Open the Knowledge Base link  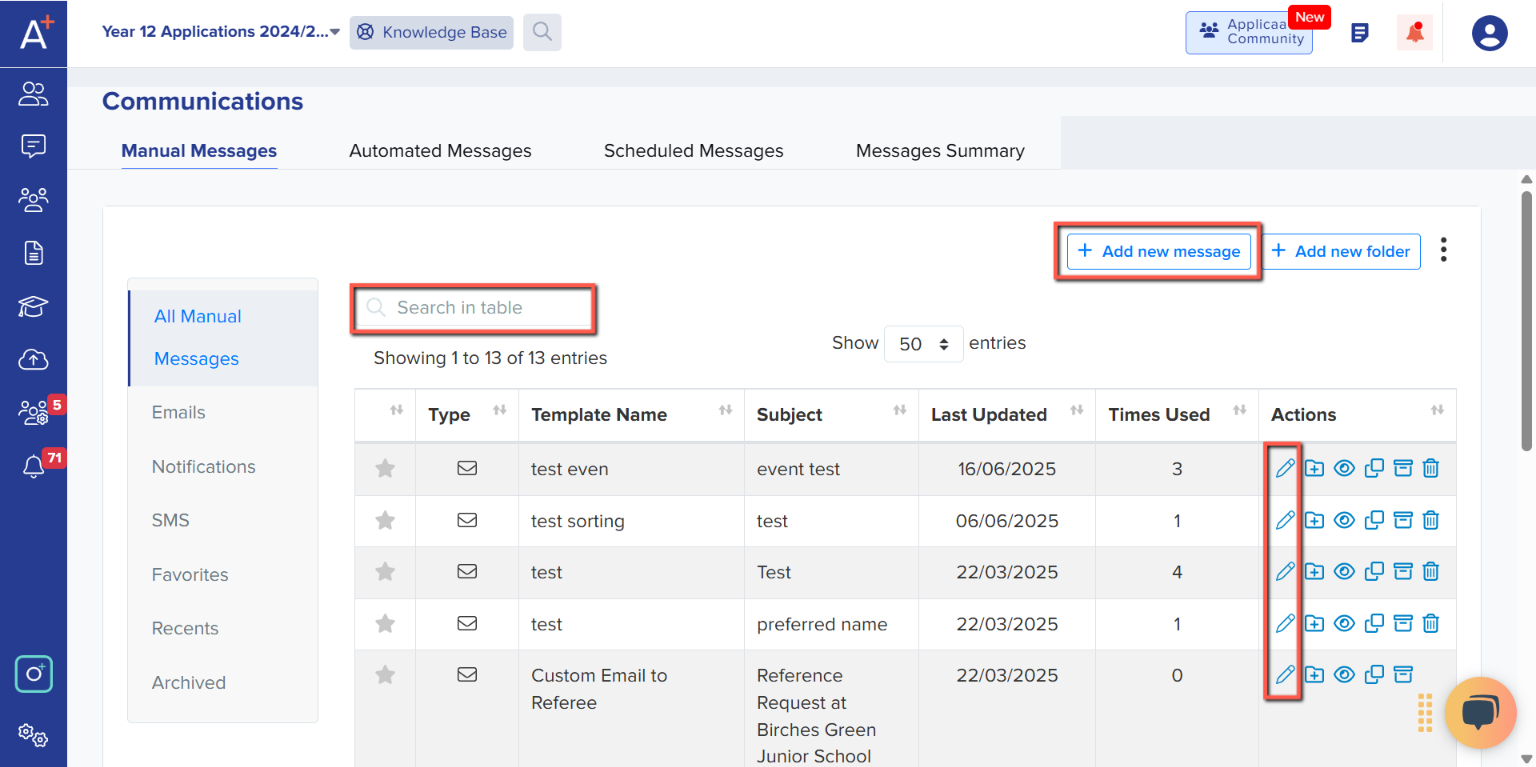click(432, 32)
